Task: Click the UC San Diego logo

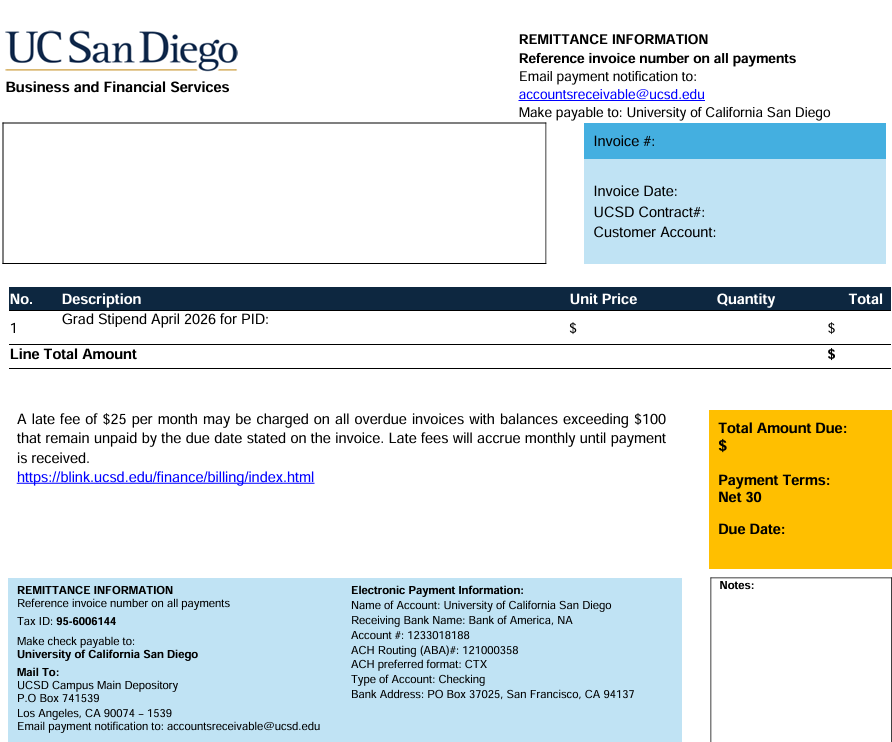Action: pos(121,49)
